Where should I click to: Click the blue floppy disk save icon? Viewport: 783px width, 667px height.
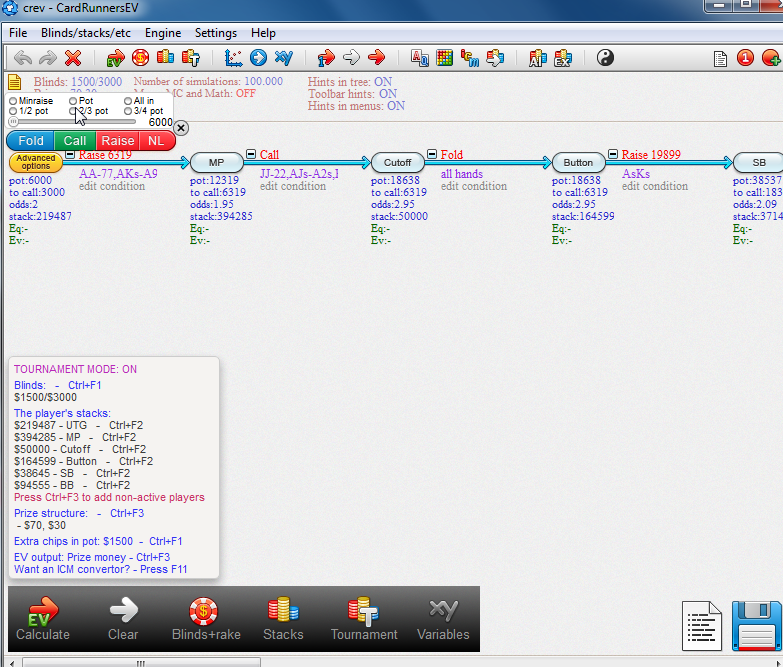click(756, 626)
